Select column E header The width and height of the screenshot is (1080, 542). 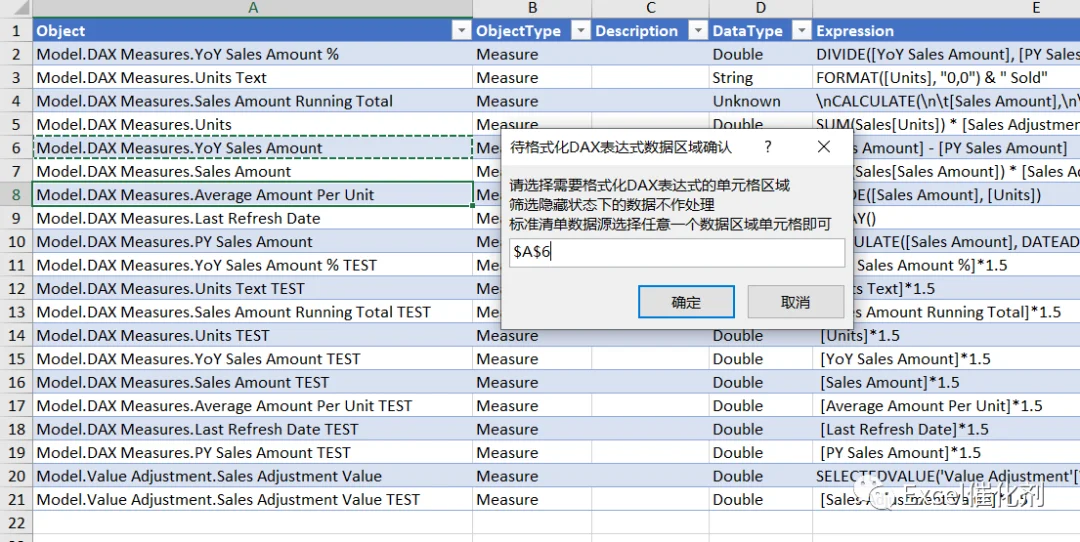tap(946, 8)
